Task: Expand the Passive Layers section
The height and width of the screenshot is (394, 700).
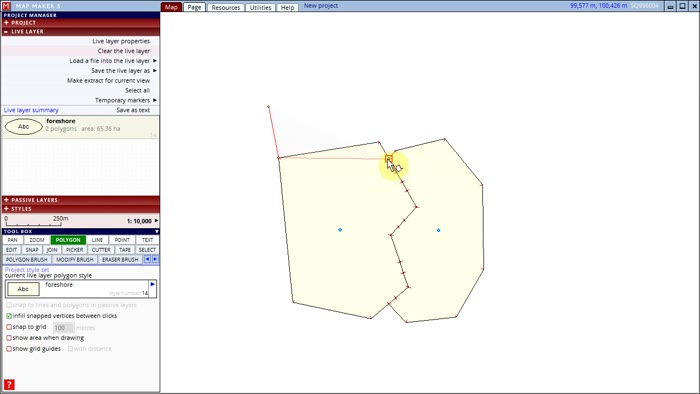Action: 80,200
